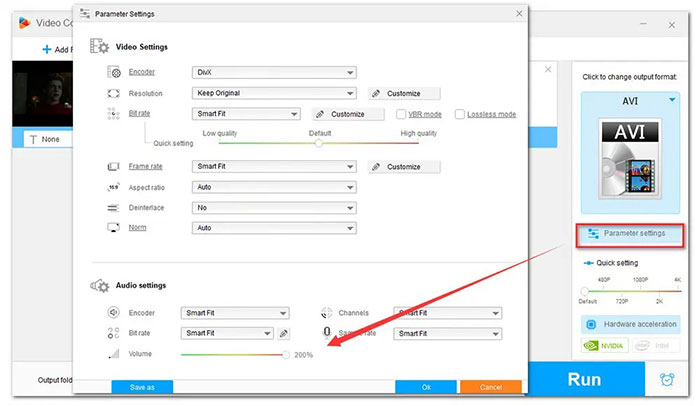Click the Volume slider handle at 200%
This screenshot has width=700, height=406.
point(286,354)
